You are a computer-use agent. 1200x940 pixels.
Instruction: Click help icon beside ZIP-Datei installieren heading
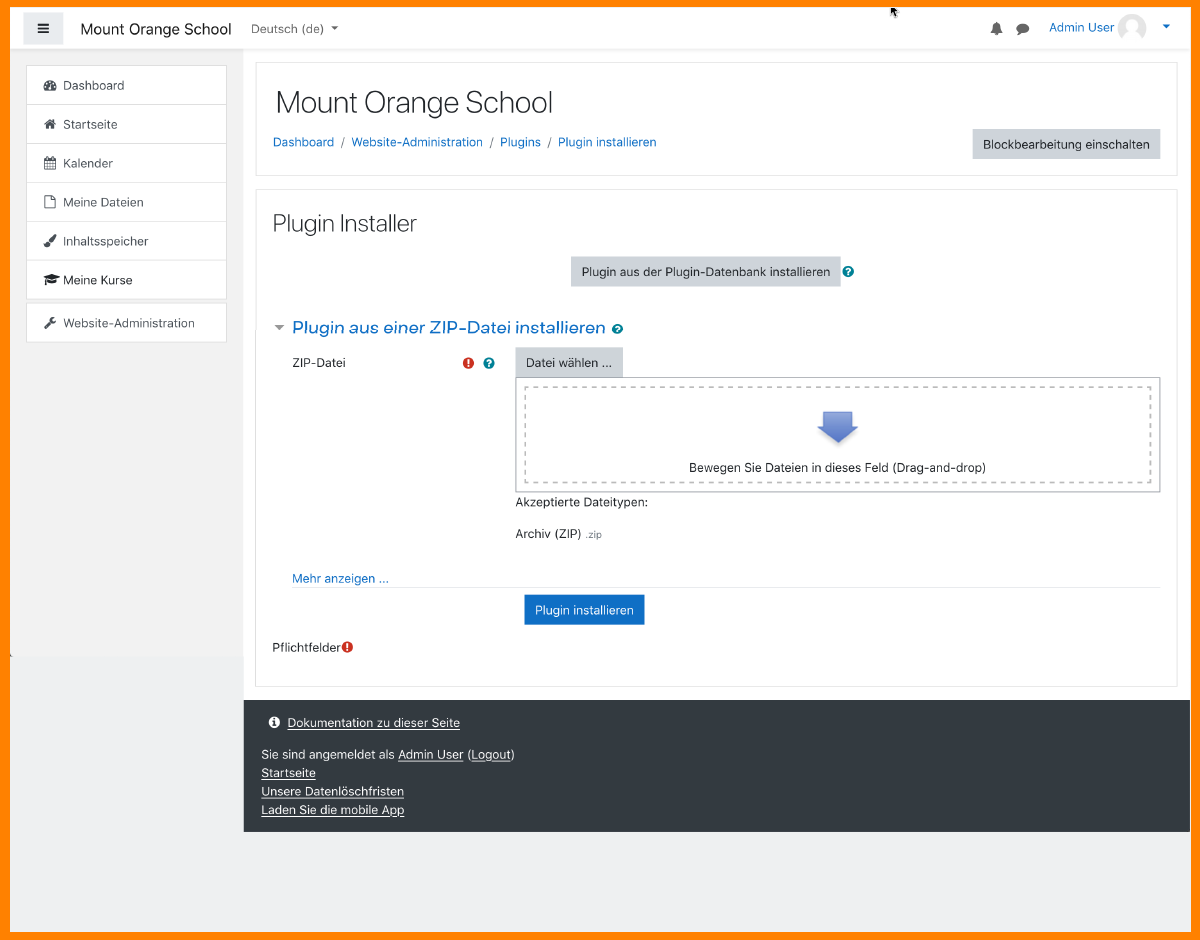click(x=617, y=329)
